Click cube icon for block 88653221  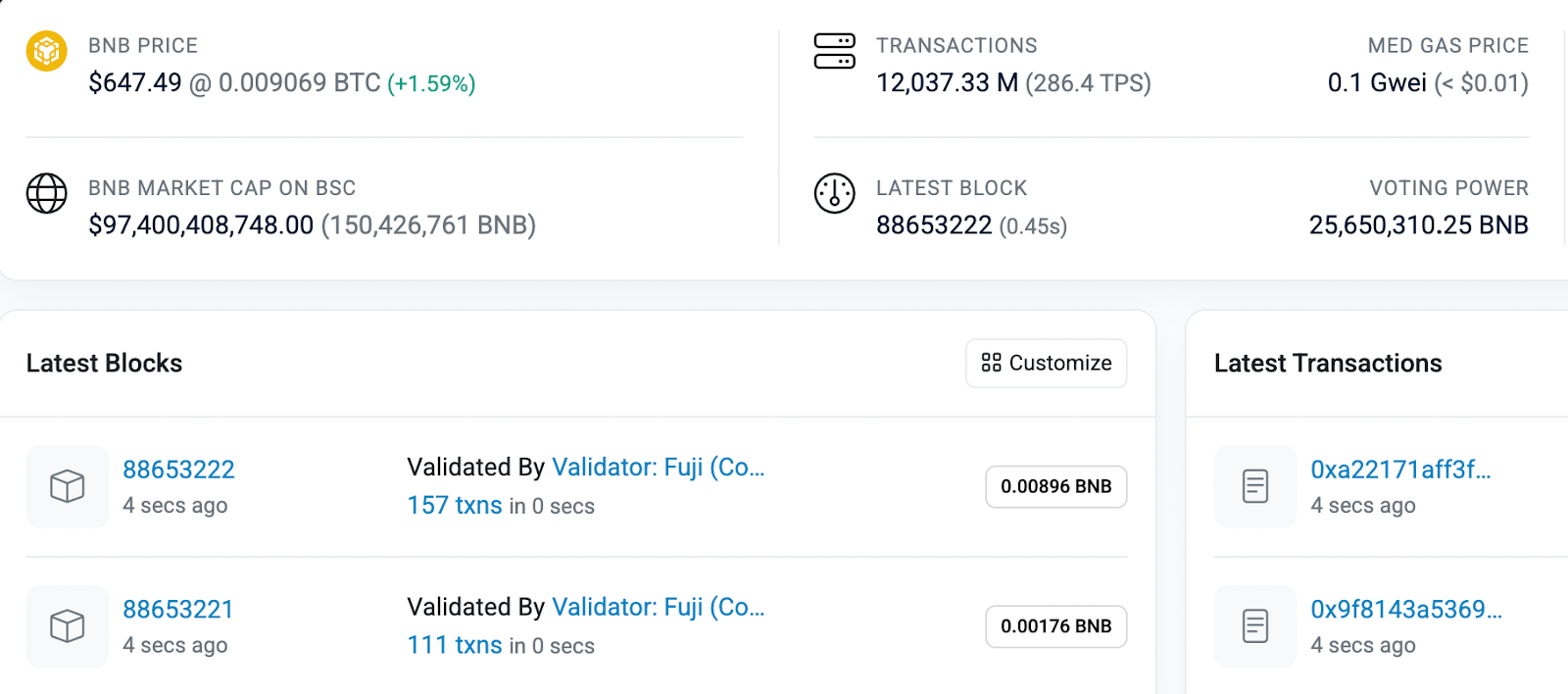click(67, 626)
